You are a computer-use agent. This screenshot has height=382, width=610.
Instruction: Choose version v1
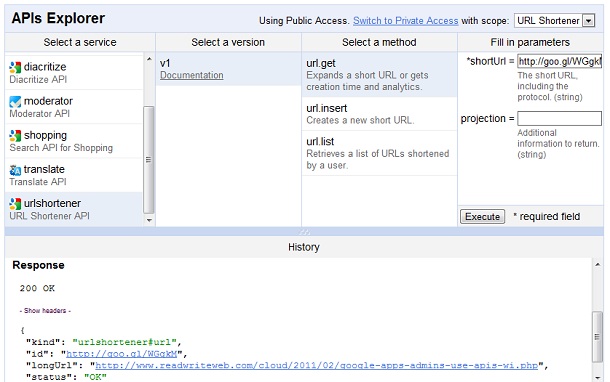click(165, 63)
